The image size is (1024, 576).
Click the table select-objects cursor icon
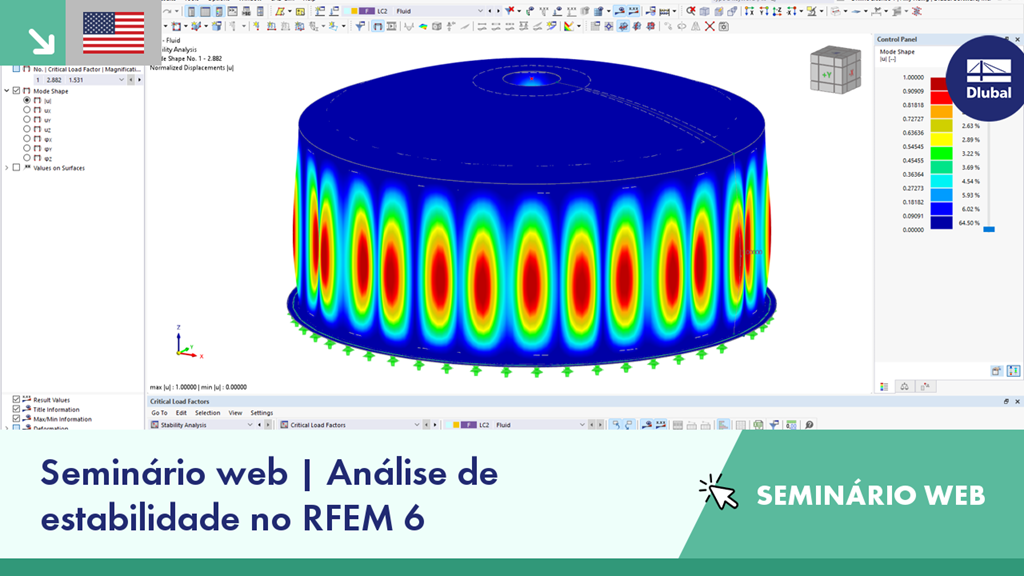(616, 424)
